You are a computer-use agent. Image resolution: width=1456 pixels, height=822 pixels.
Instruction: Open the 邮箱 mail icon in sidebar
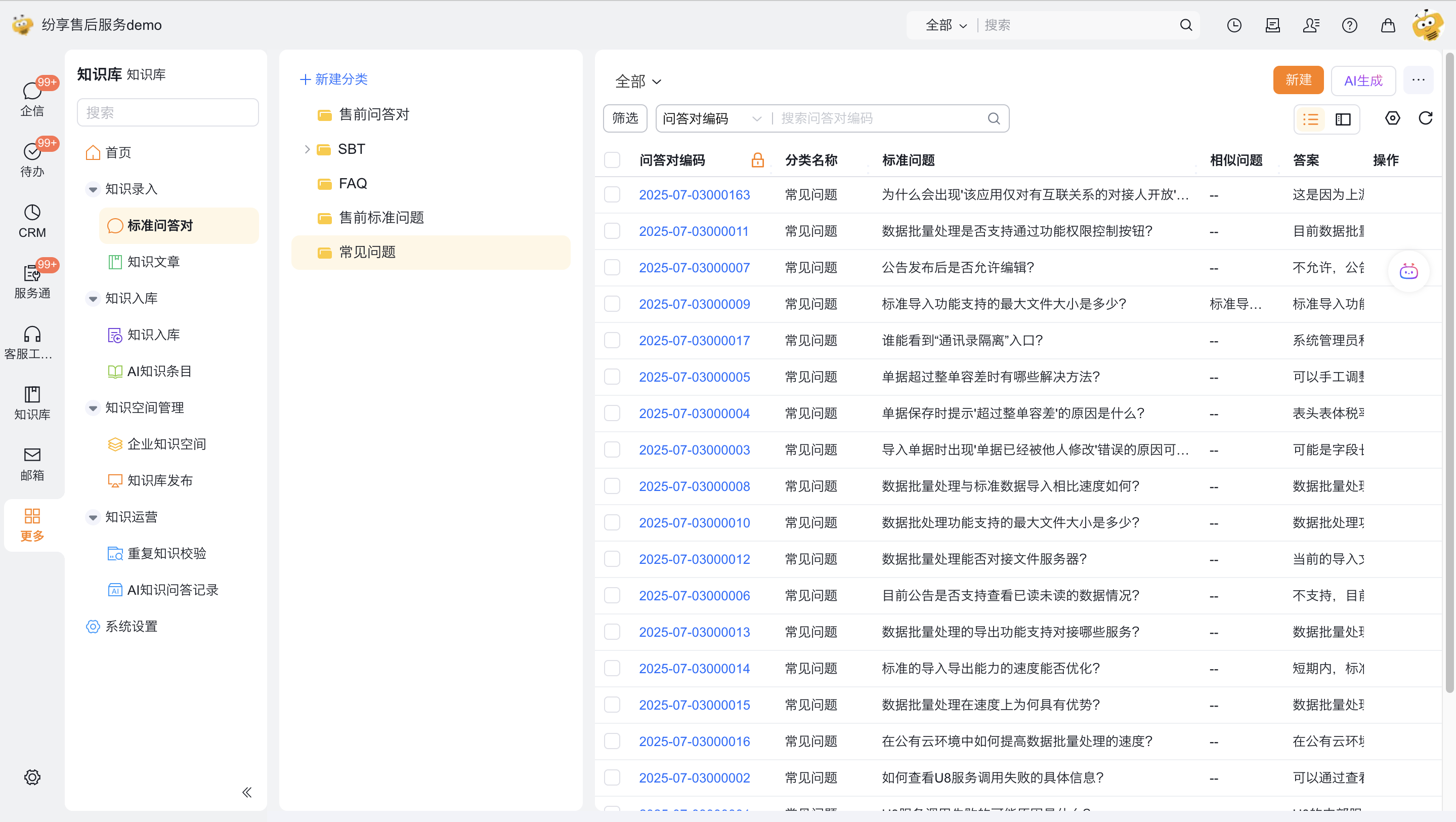[32, 455]
